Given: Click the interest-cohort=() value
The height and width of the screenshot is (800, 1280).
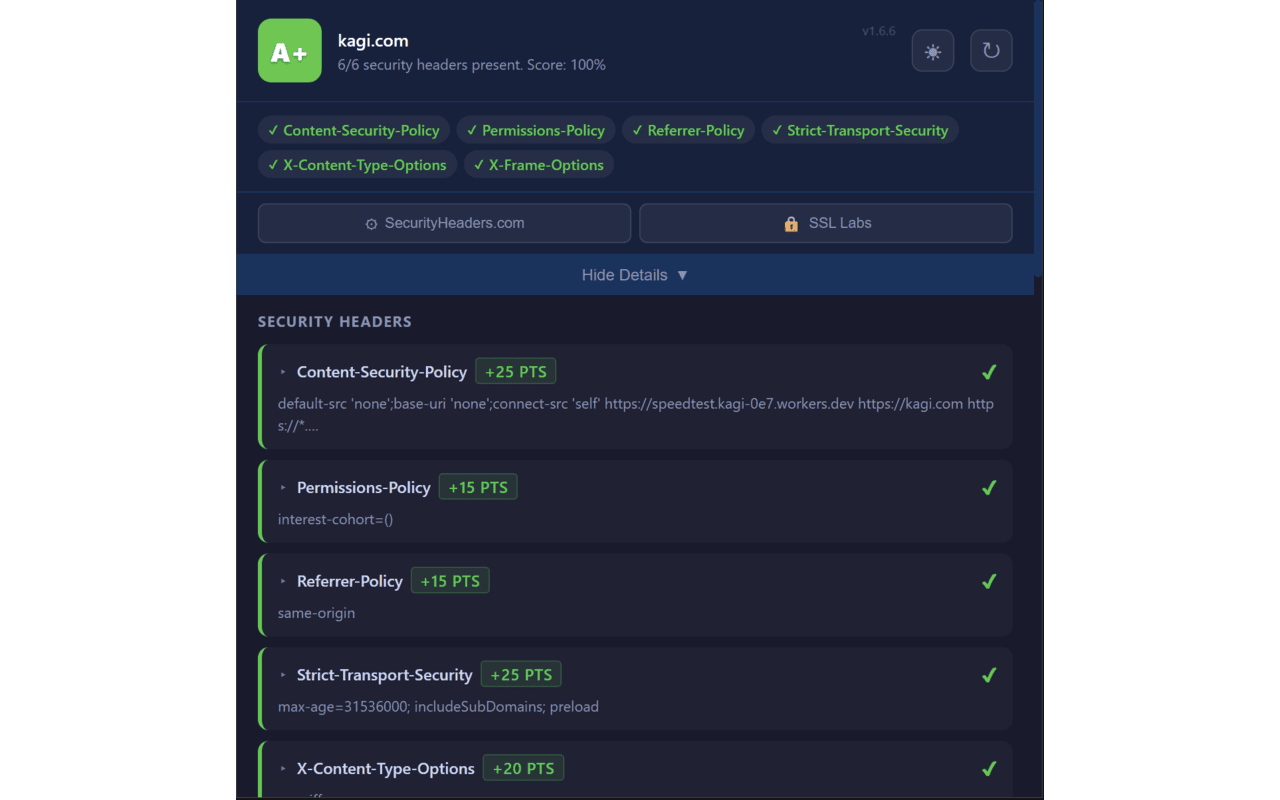Looking at the screenshot, I should pyautogui.click(x=335, y=520).
